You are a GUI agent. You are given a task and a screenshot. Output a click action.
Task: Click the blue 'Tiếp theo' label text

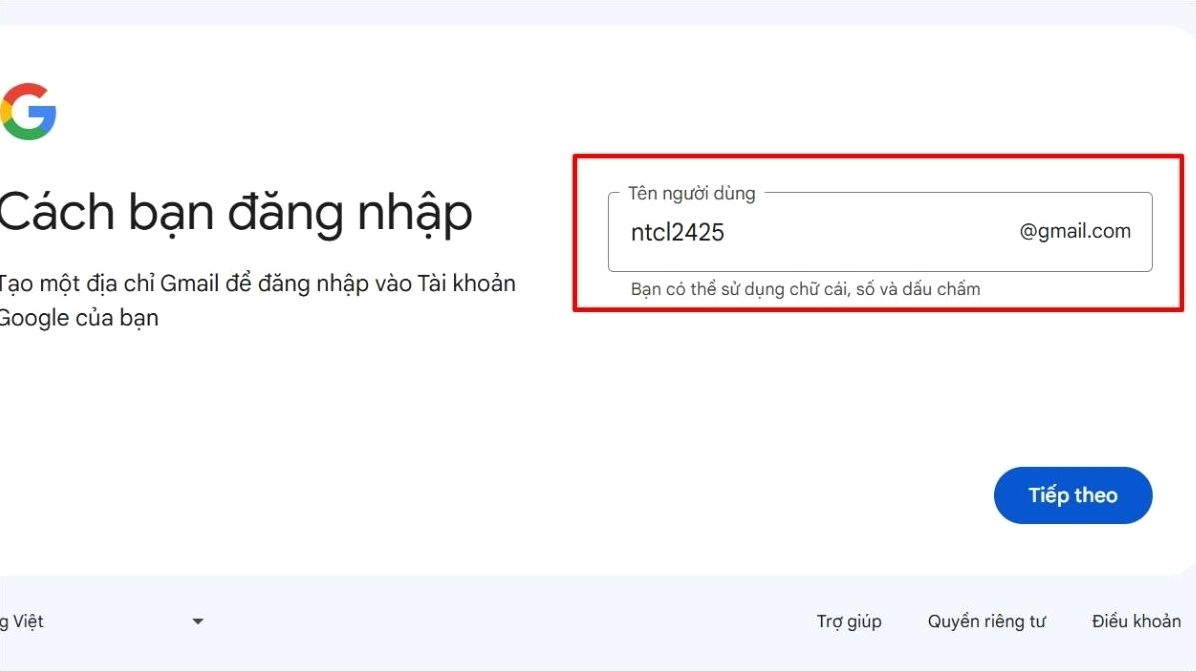1072,495
